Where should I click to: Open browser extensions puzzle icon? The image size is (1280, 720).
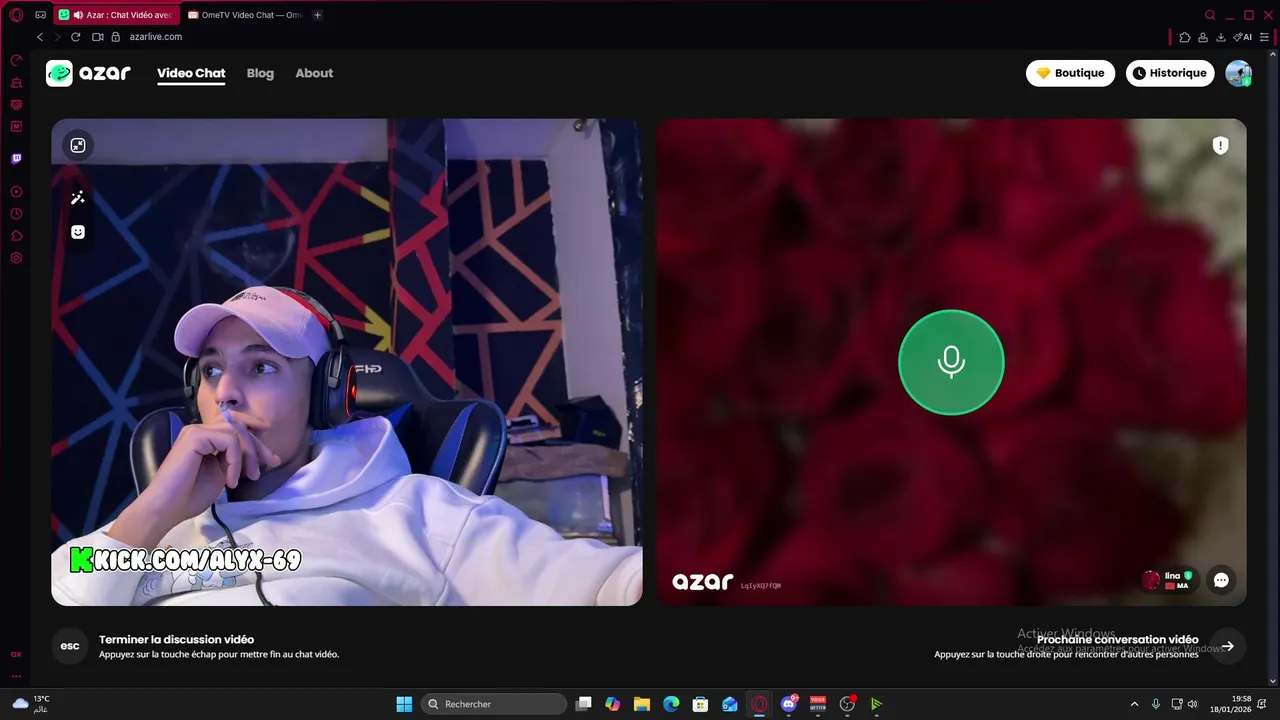1185,37
